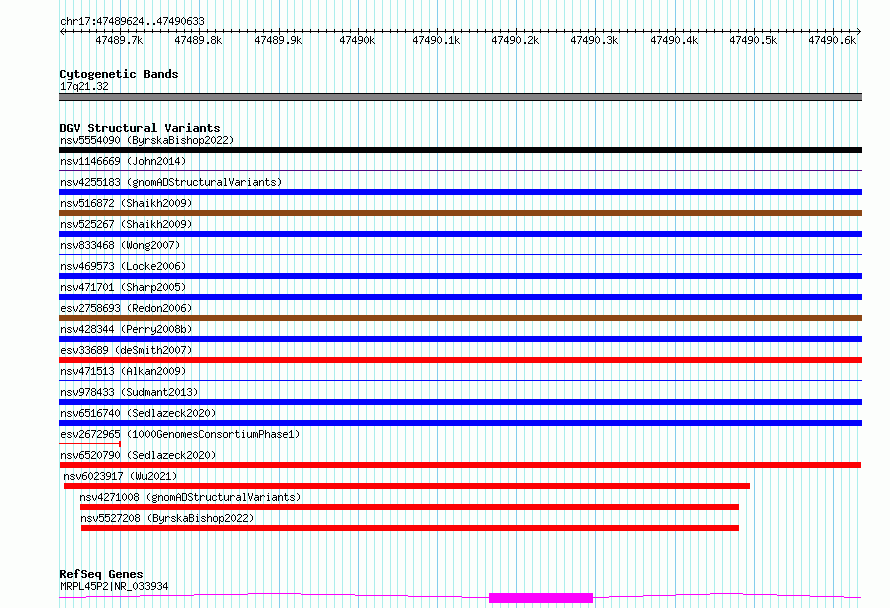Select the nsv469573 (Locke2006) variant label

[123, 266]
